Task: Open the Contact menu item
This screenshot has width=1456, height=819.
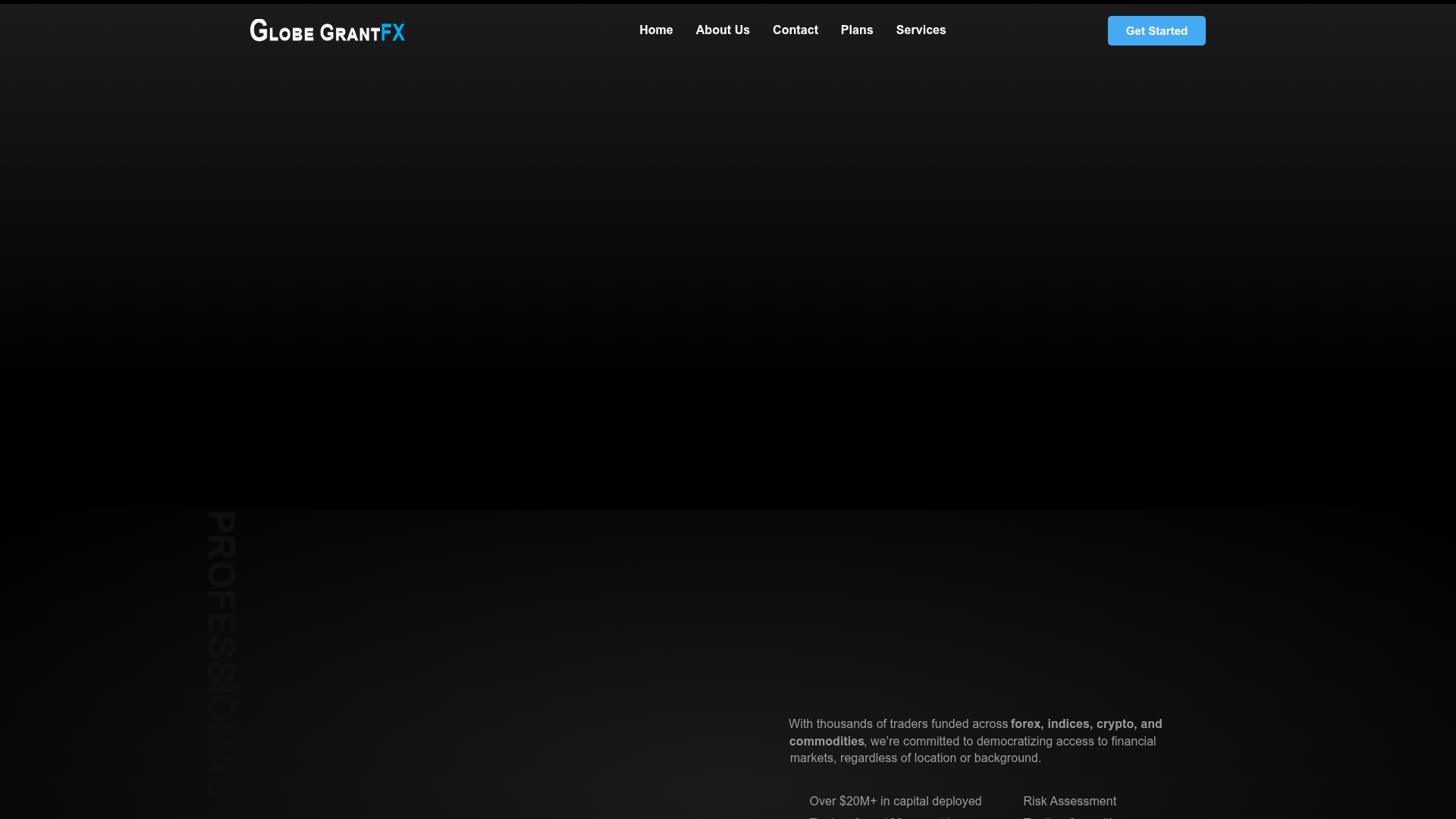Action: (795, 30)
